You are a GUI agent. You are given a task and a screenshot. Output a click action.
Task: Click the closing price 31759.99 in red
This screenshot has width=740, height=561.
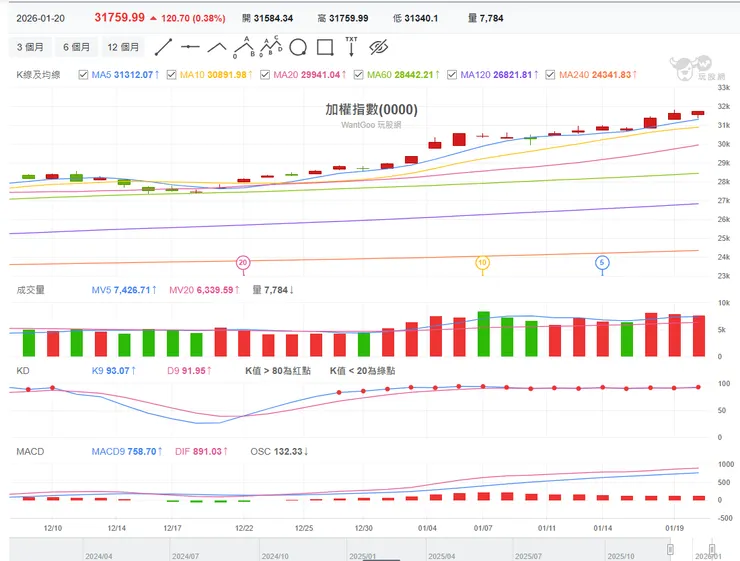click(x=119, y=17)
